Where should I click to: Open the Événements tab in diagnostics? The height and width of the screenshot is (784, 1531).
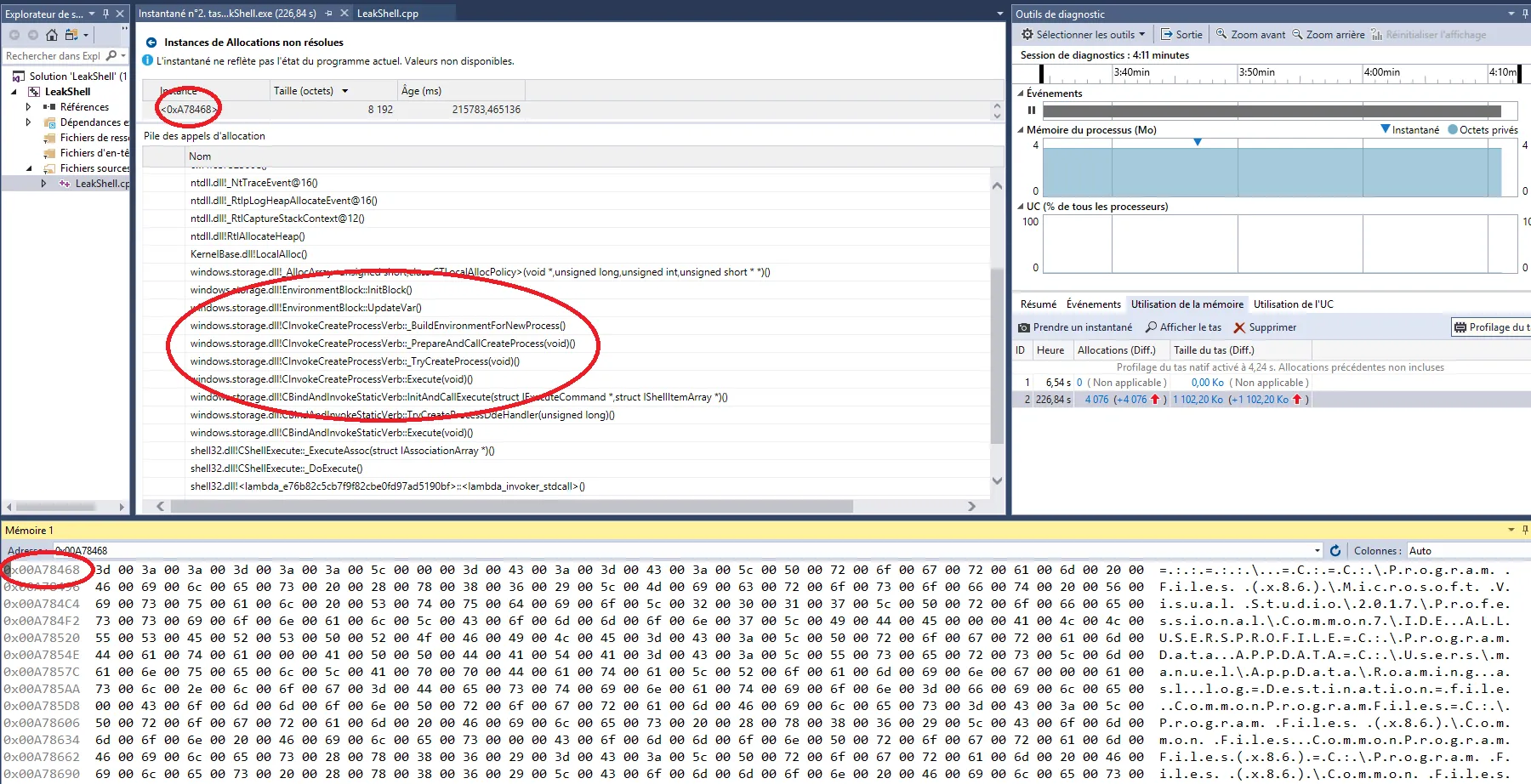1094,304
